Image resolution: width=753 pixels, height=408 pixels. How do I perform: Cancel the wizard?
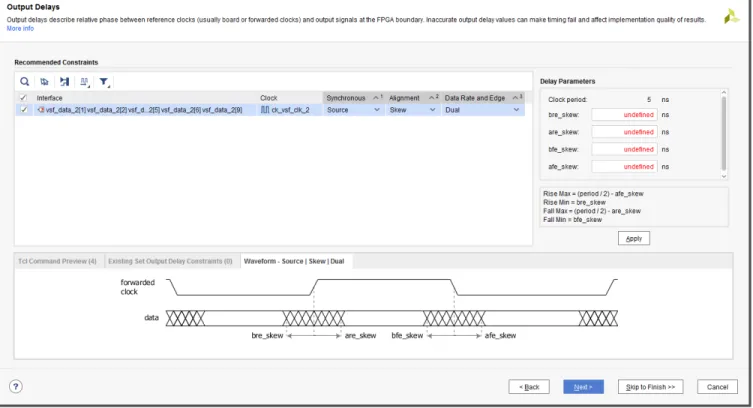(x=717, y=387)
